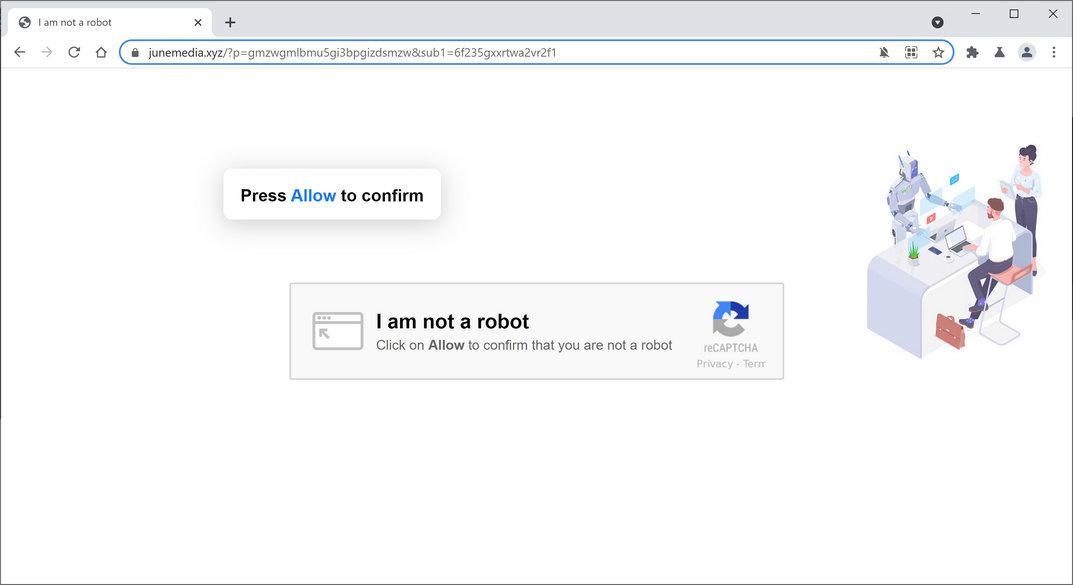Reload the junemedia.xyz page

(x=73, y=52)
